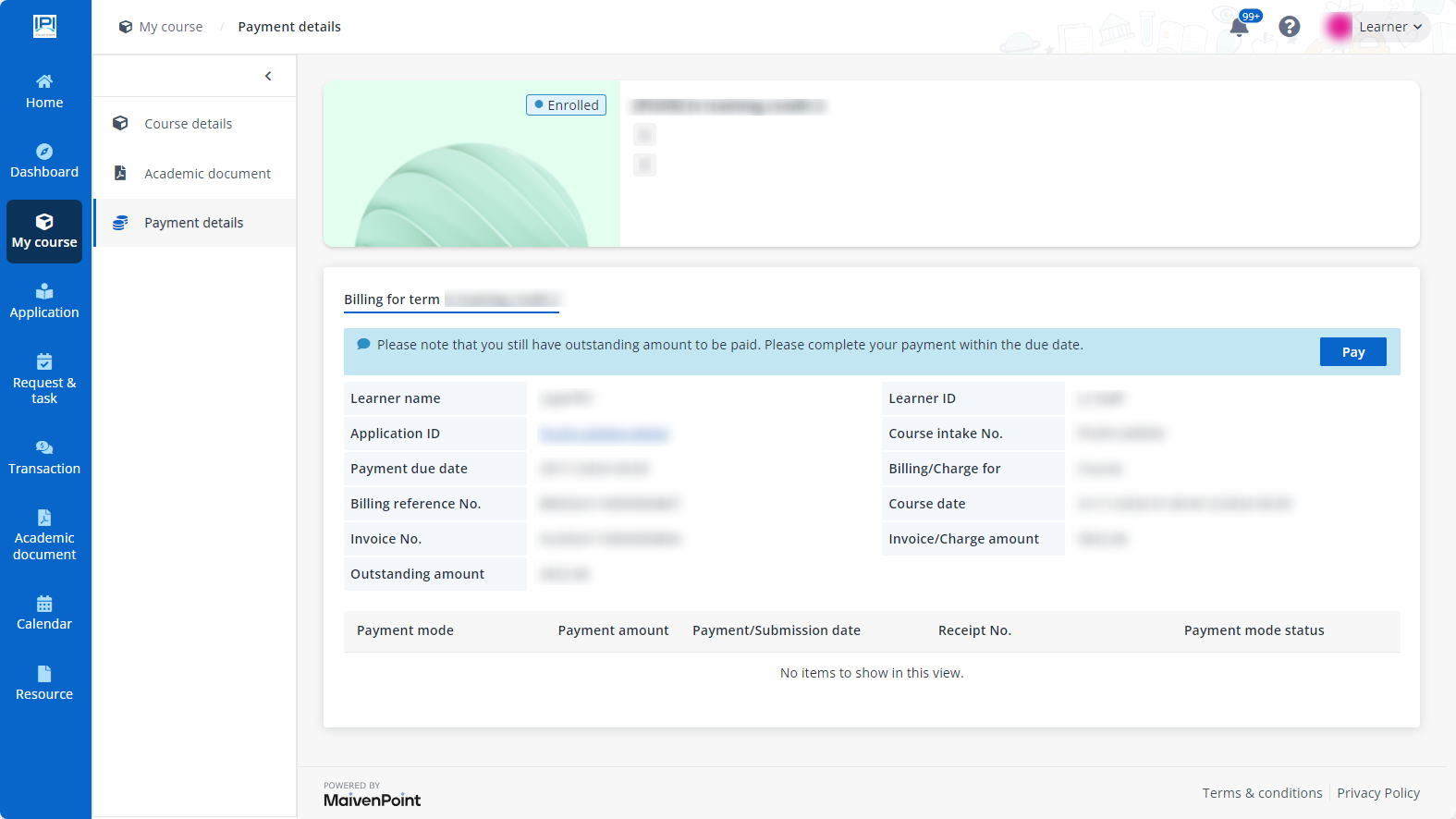Open Transaction in the sidebar
This screenshot has height=819, width=1456.
pyautogui.click(x=44, y=458)
